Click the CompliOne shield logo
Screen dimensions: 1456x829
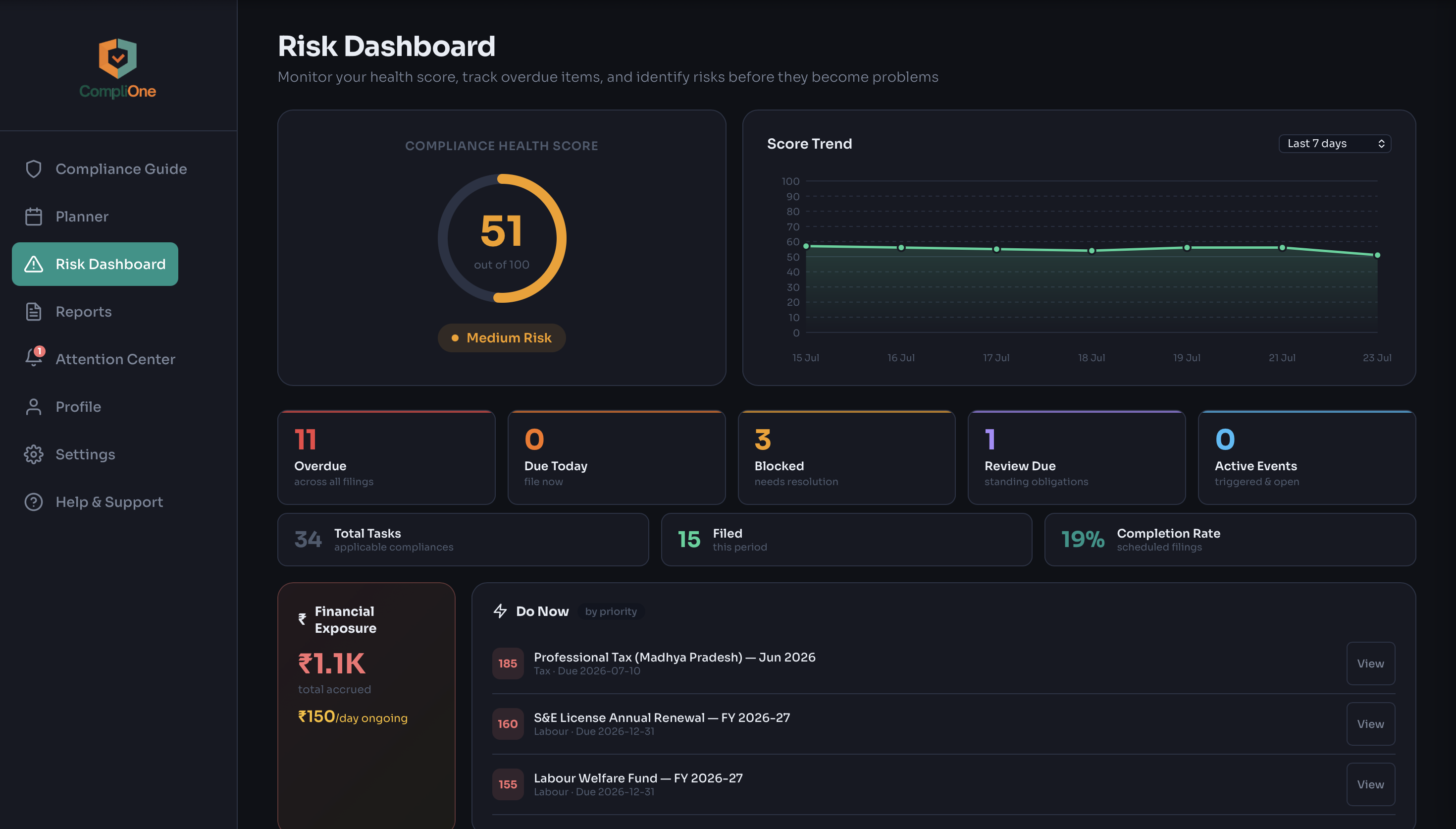(118, 58)
